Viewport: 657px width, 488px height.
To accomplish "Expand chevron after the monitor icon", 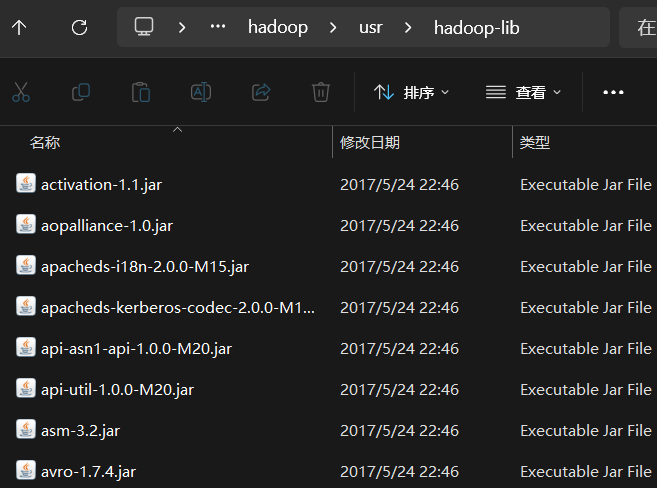I will click(182, 28).
